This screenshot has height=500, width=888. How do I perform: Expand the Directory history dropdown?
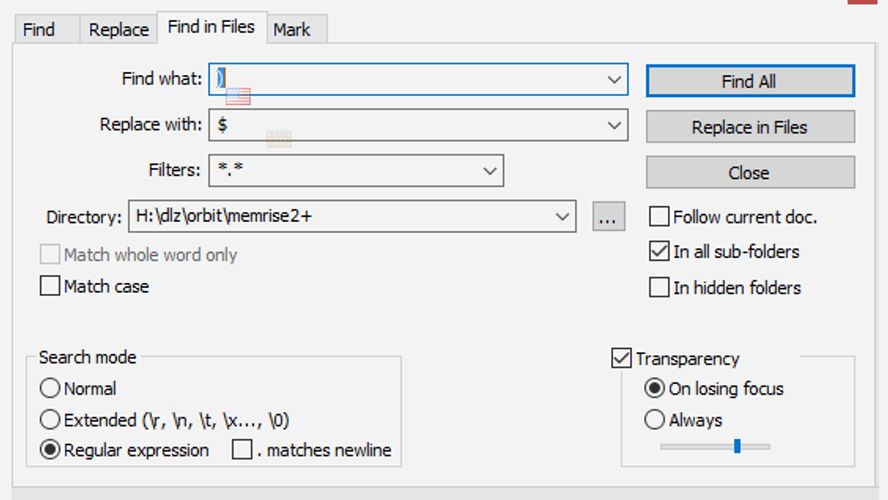click(562, 216)
